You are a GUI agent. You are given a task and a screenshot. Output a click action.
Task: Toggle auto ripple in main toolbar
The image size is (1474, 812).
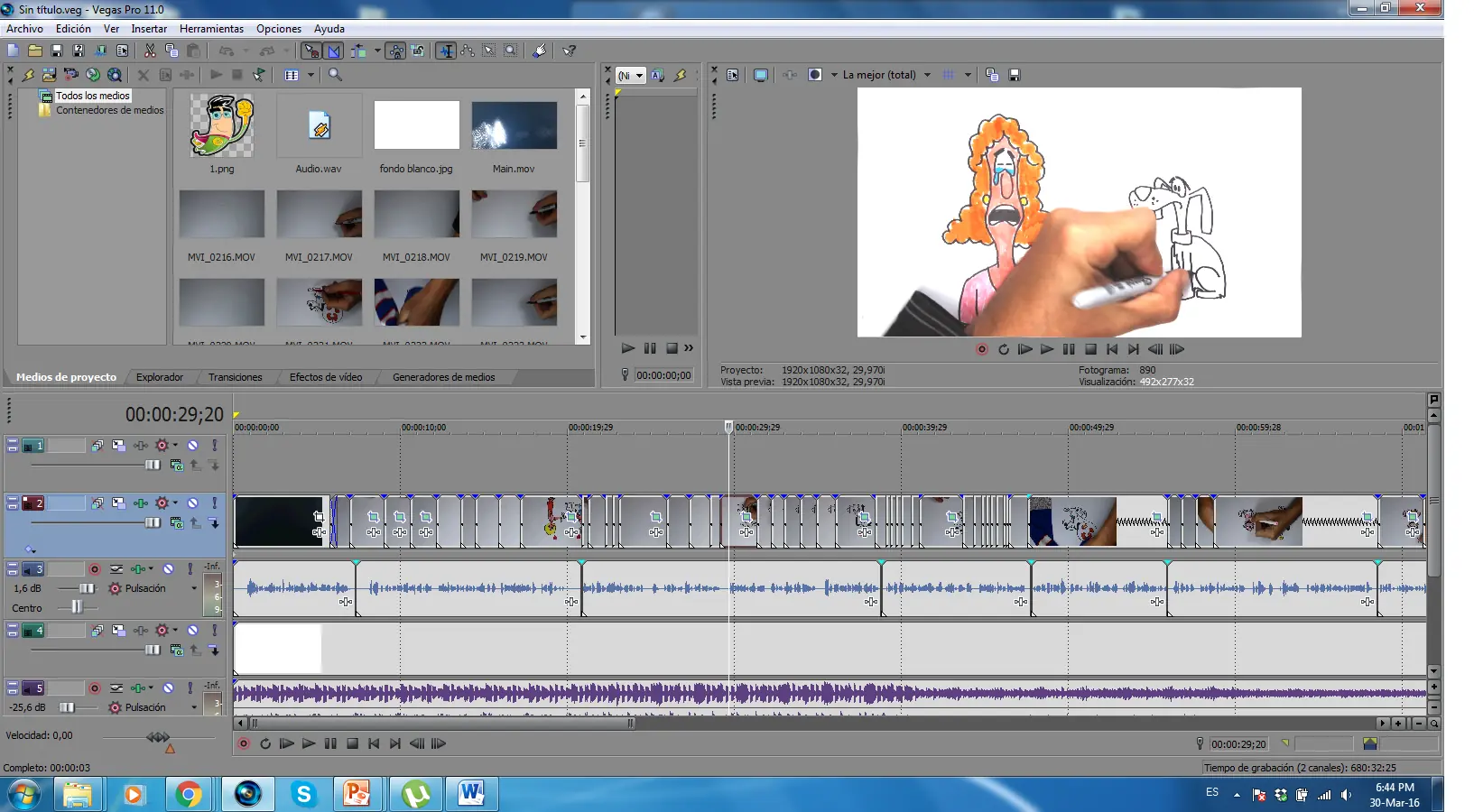358,51
